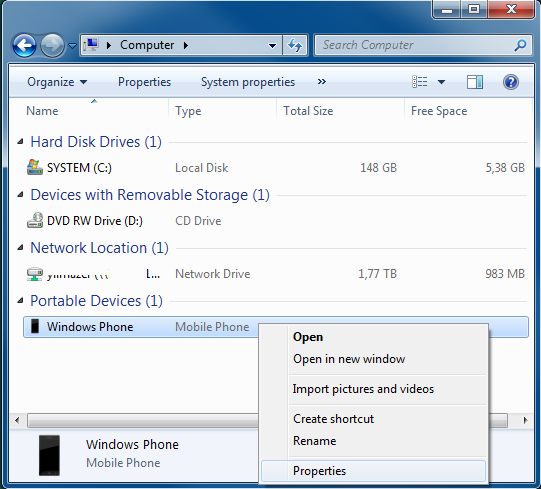This screenshot has width=541, height=489.
Task: Click the Computer icon in address bar
Action: [x=91, y=45]
